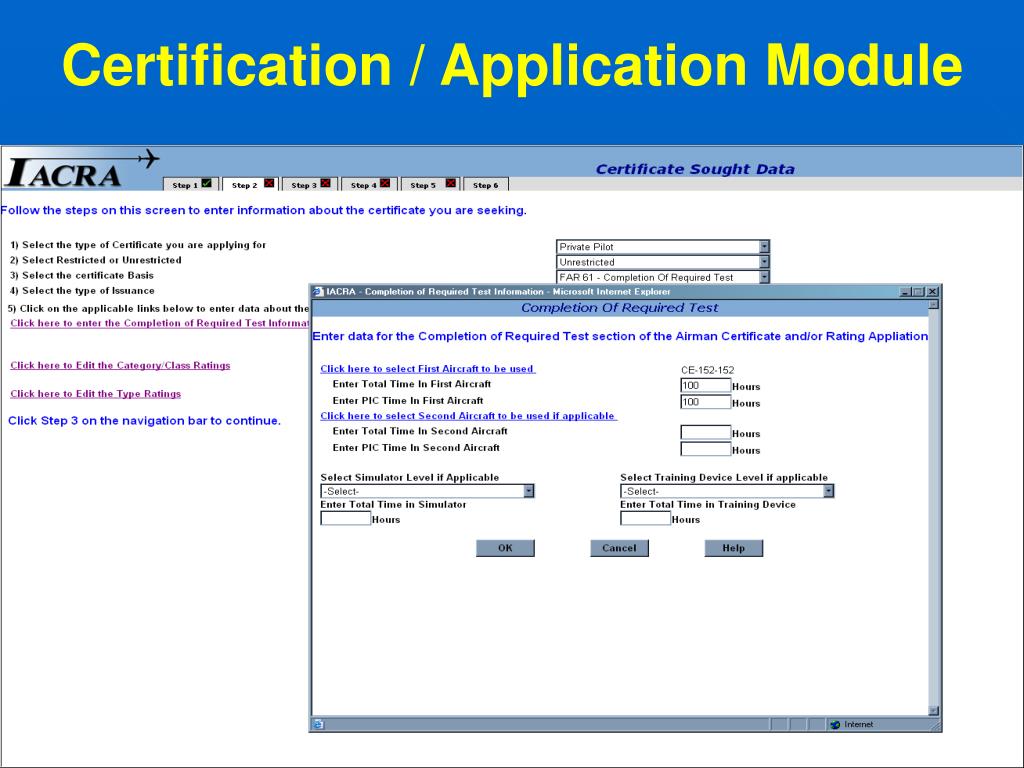
Task: Open Completion of Required Test Information link
Action: point(159,323)
